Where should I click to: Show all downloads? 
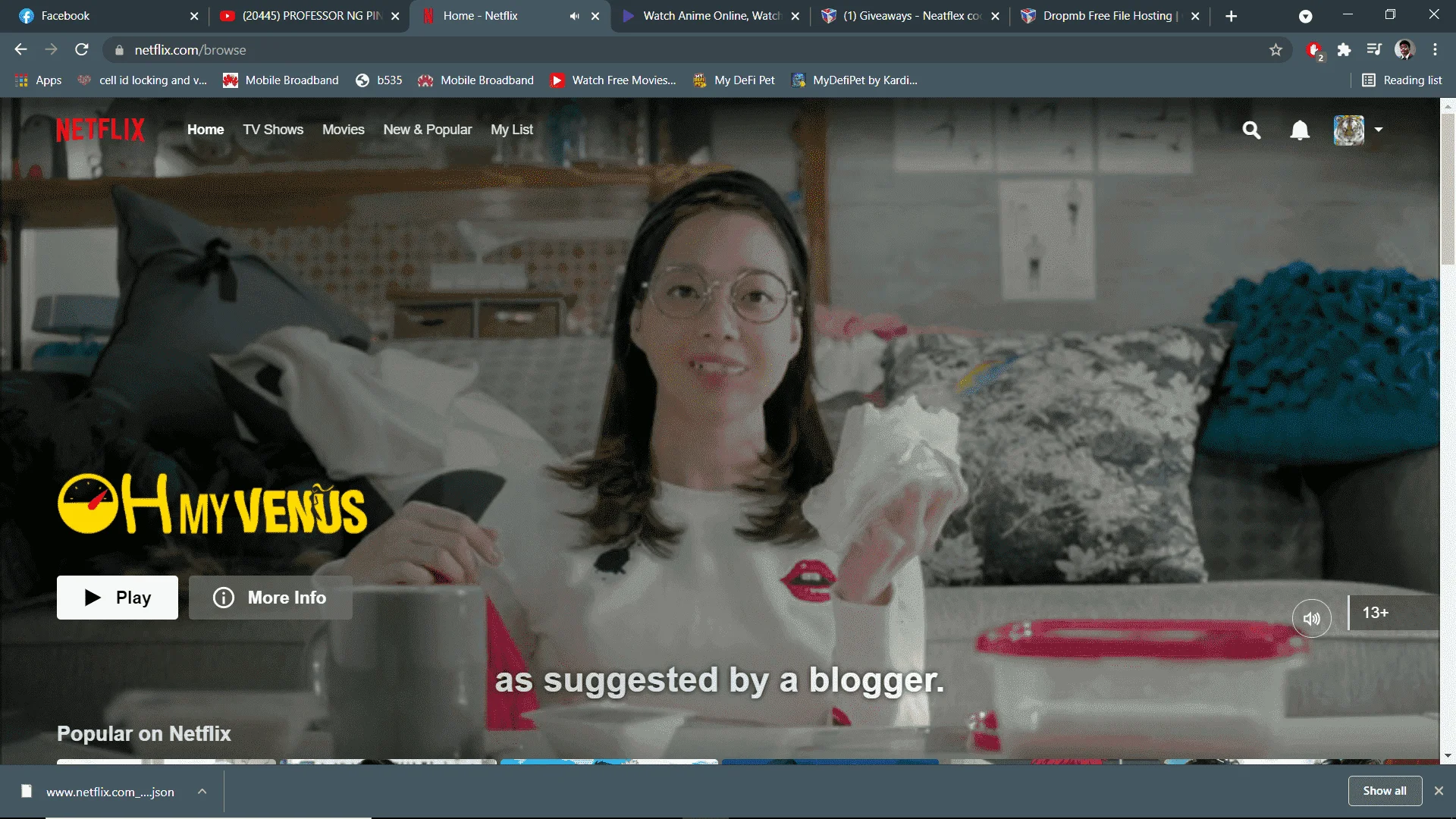coord(1385,791)
